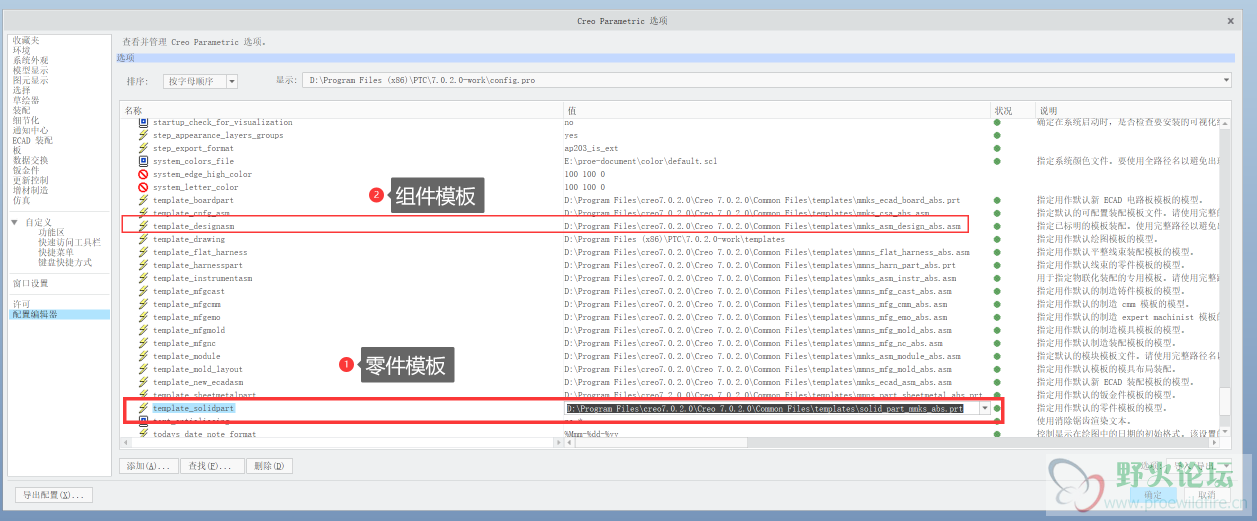Click the lightning icon for template_solidpart
Screen dimensions: 1257x521
point(143,408)
